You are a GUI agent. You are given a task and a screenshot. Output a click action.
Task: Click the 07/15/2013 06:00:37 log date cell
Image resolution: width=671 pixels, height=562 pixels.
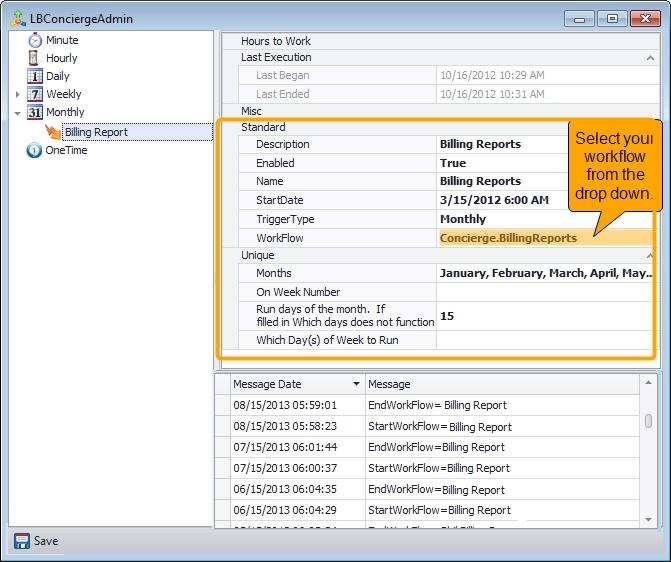[298, 468]
